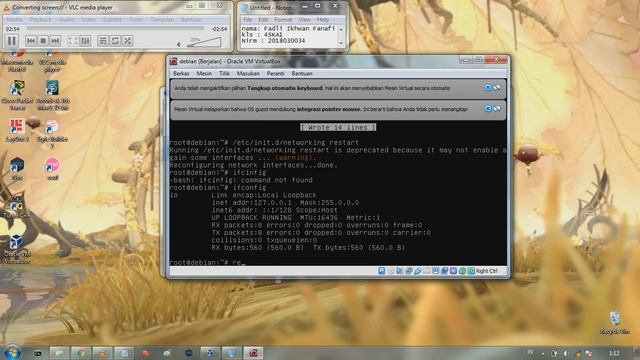Suppress mouse integration message permanently icon

[497, 109]
